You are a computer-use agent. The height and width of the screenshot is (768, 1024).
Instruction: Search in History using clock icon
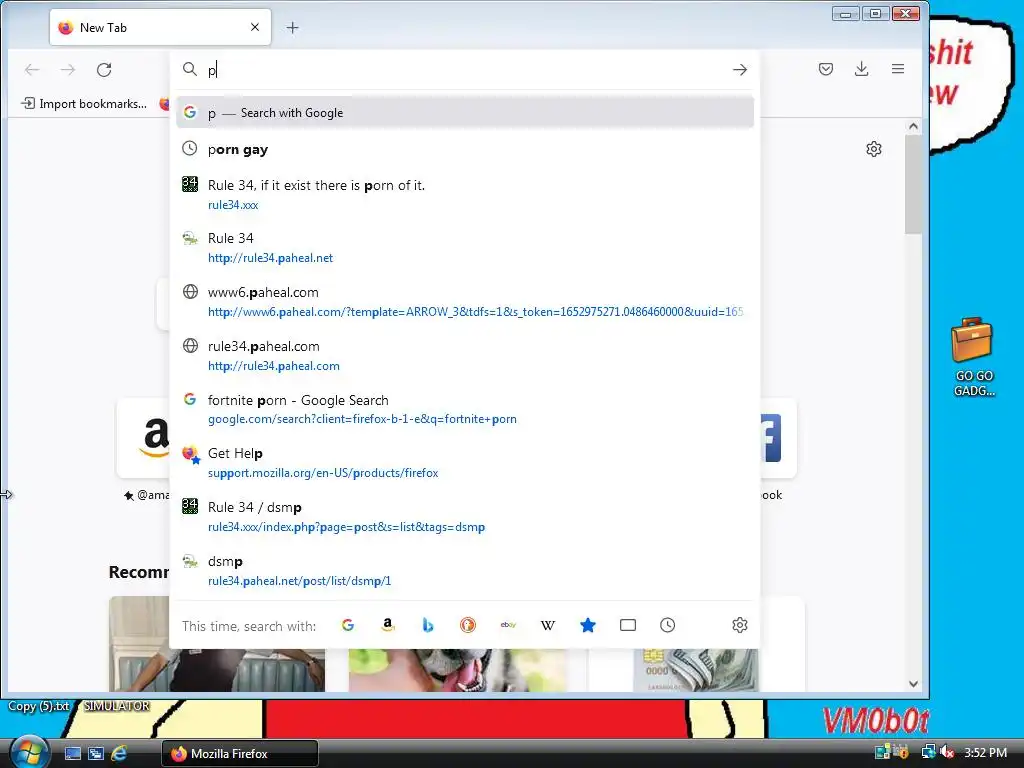point(667,625)
